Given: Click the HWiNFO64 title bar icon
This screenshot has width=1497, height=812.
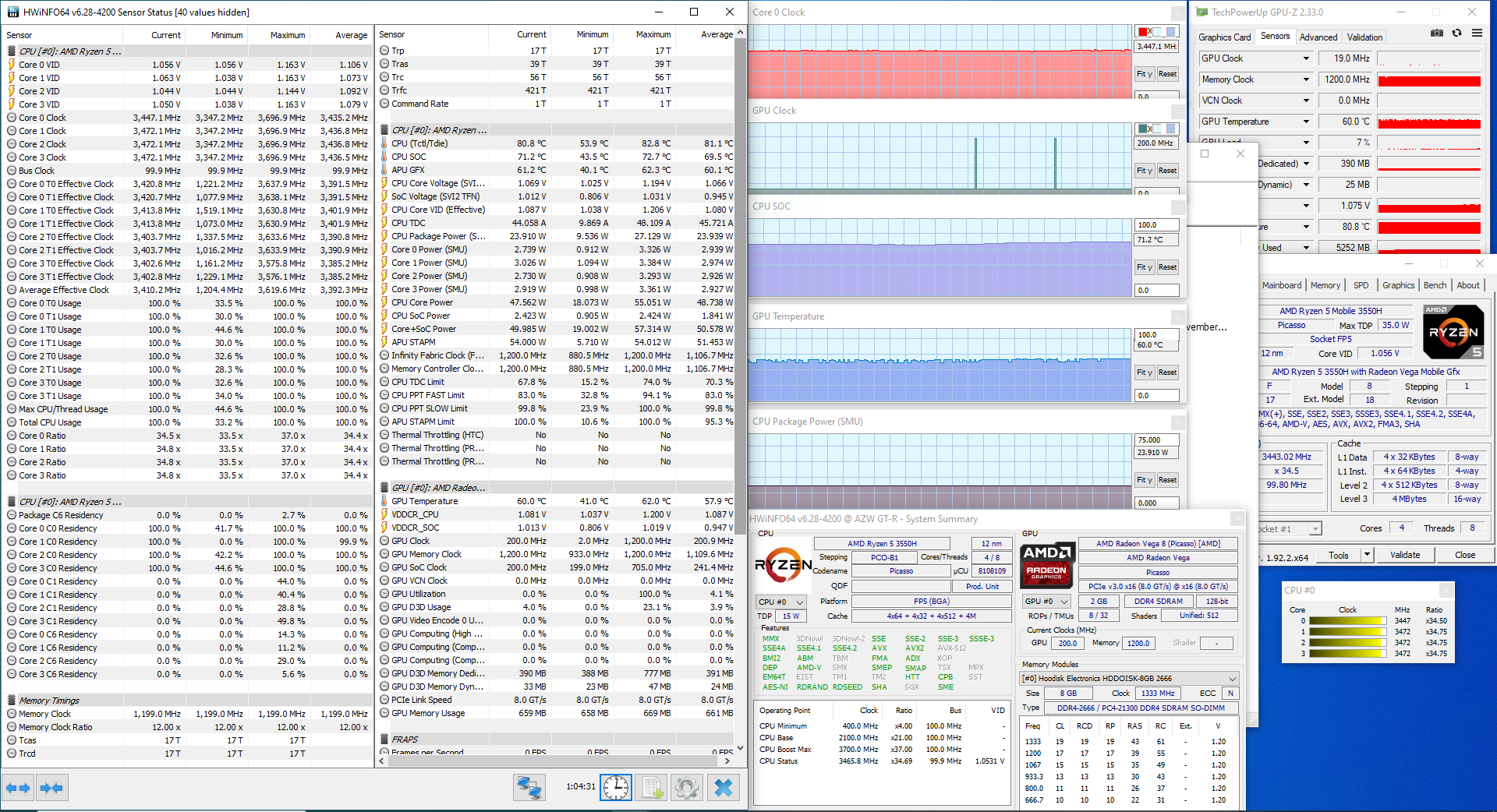Looking at the screenshot, I should (13, 12).
